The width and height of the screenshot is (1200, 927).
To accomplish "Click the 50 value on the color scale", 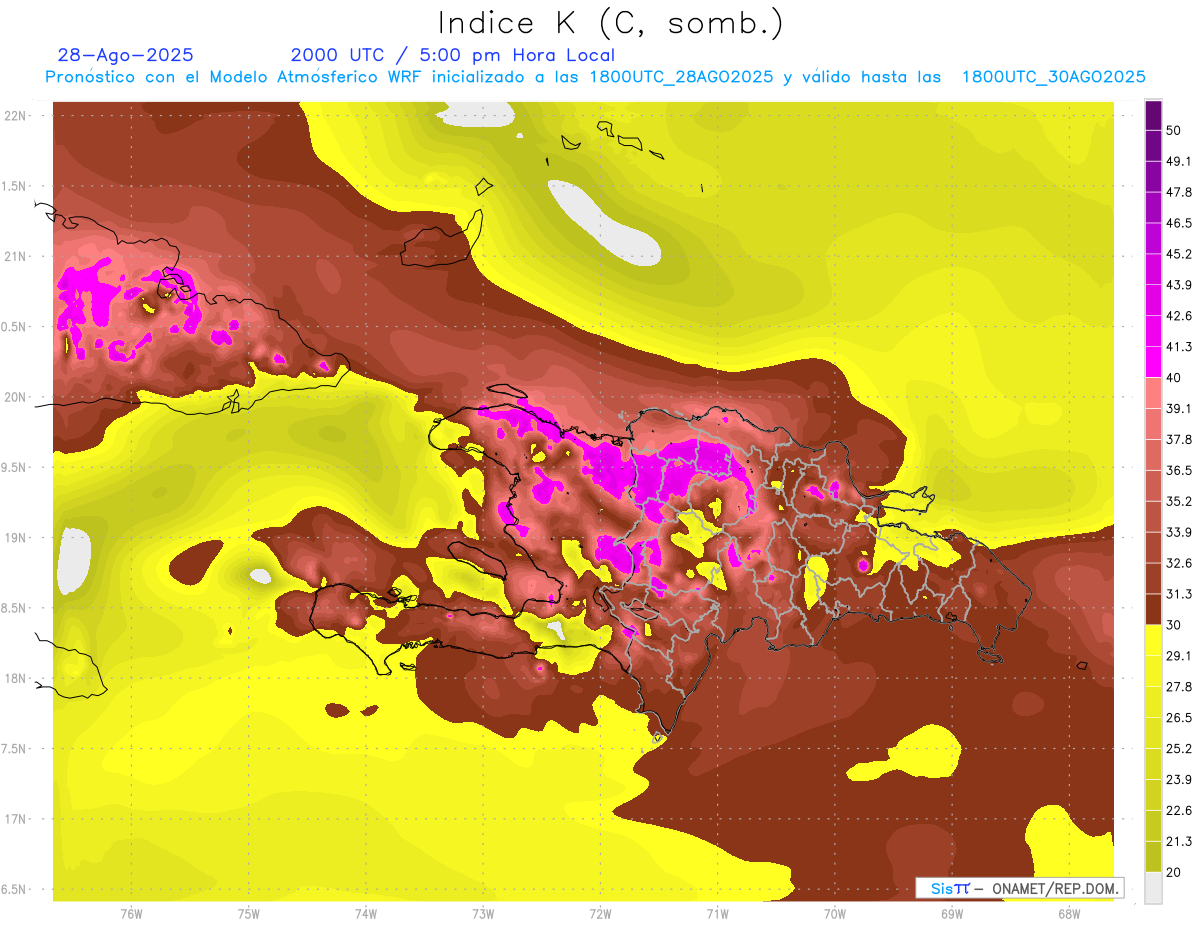I will click(1173, 130).
